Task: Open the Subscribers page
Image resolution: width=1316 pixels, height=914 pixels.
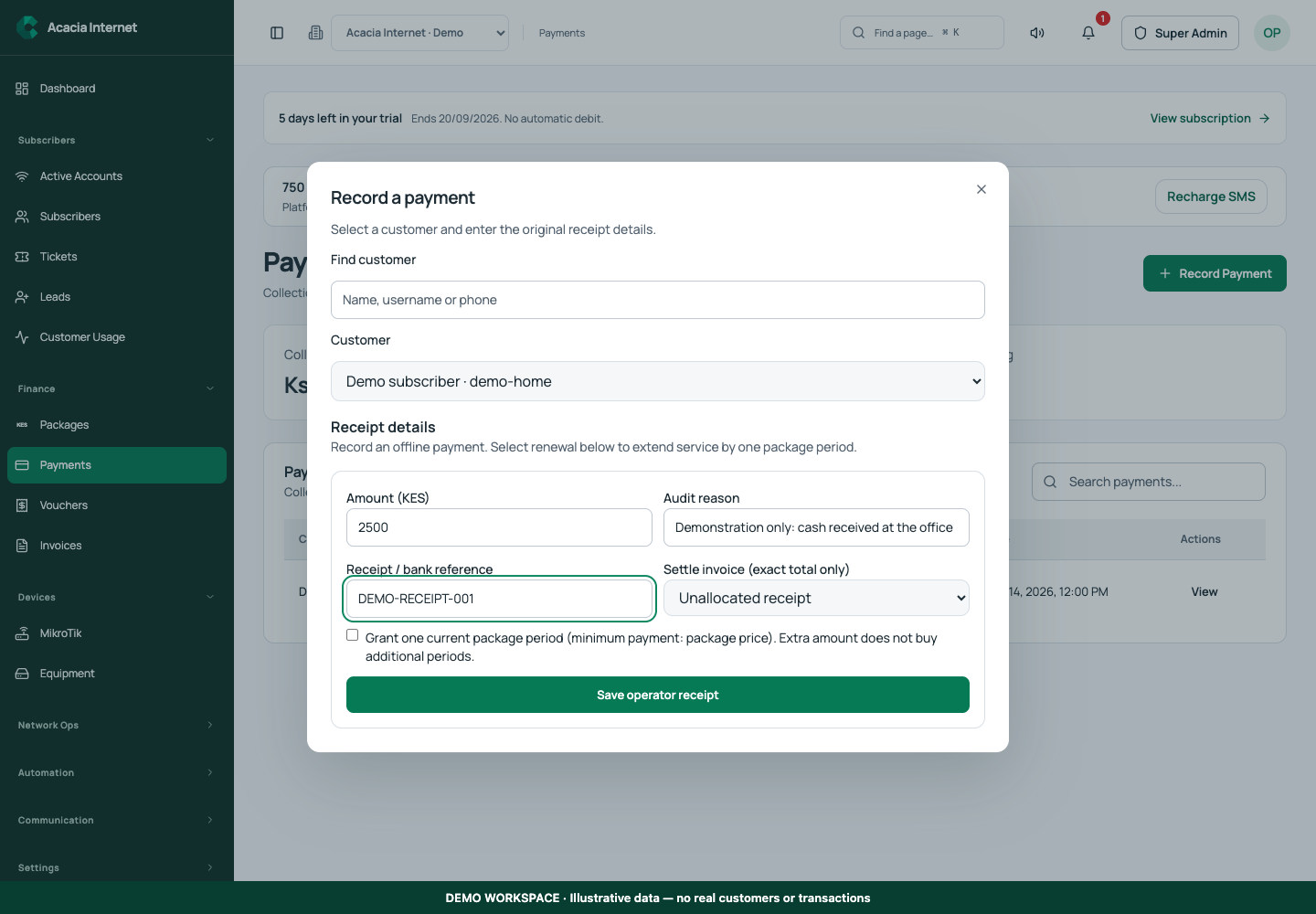Action: coord(117,217)
